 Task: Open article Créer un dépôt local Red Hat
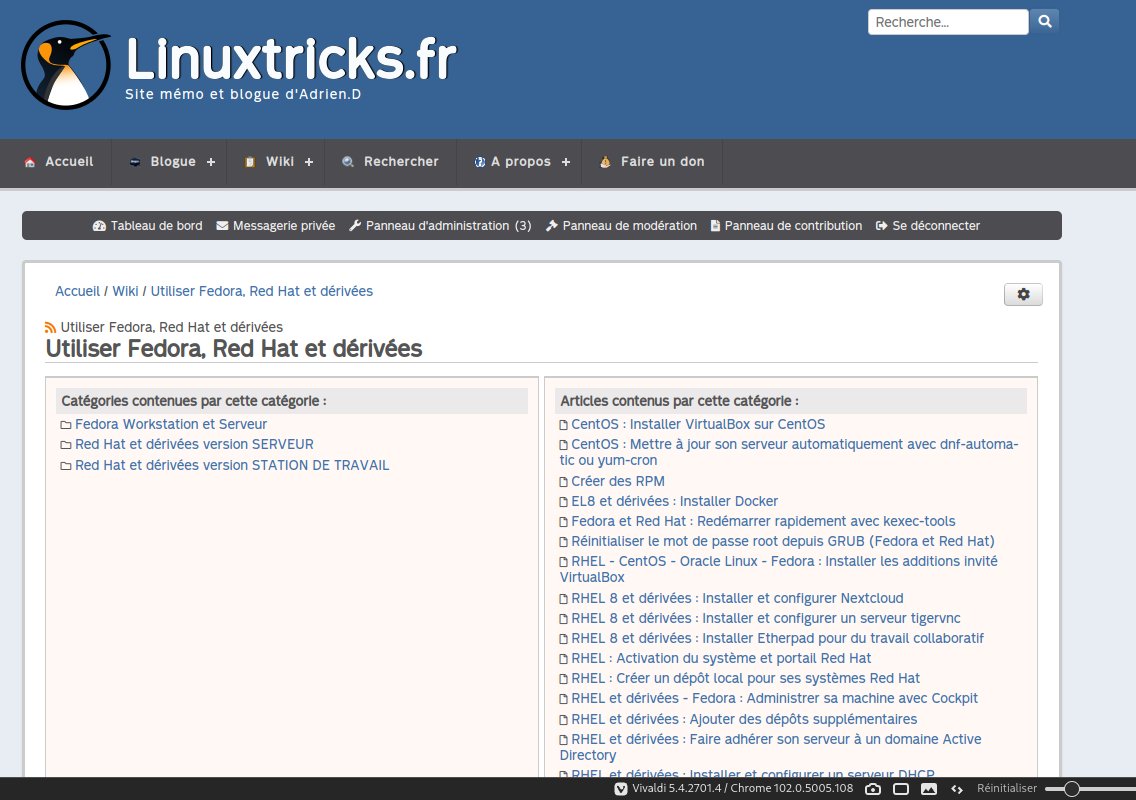tap(746, 678)
